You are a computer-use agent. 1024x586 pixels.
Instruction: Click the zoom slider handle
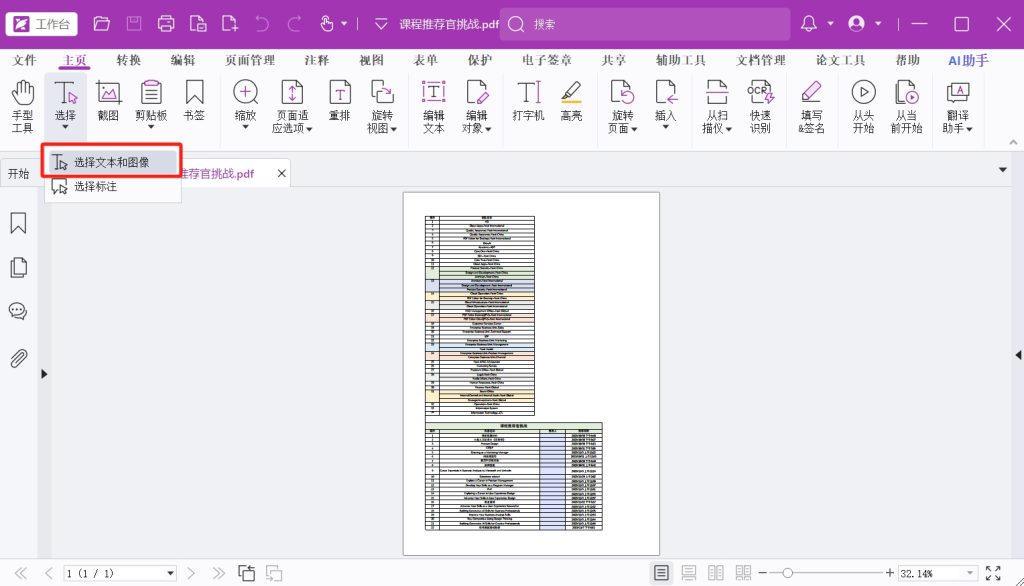click(x=788, y=573)
